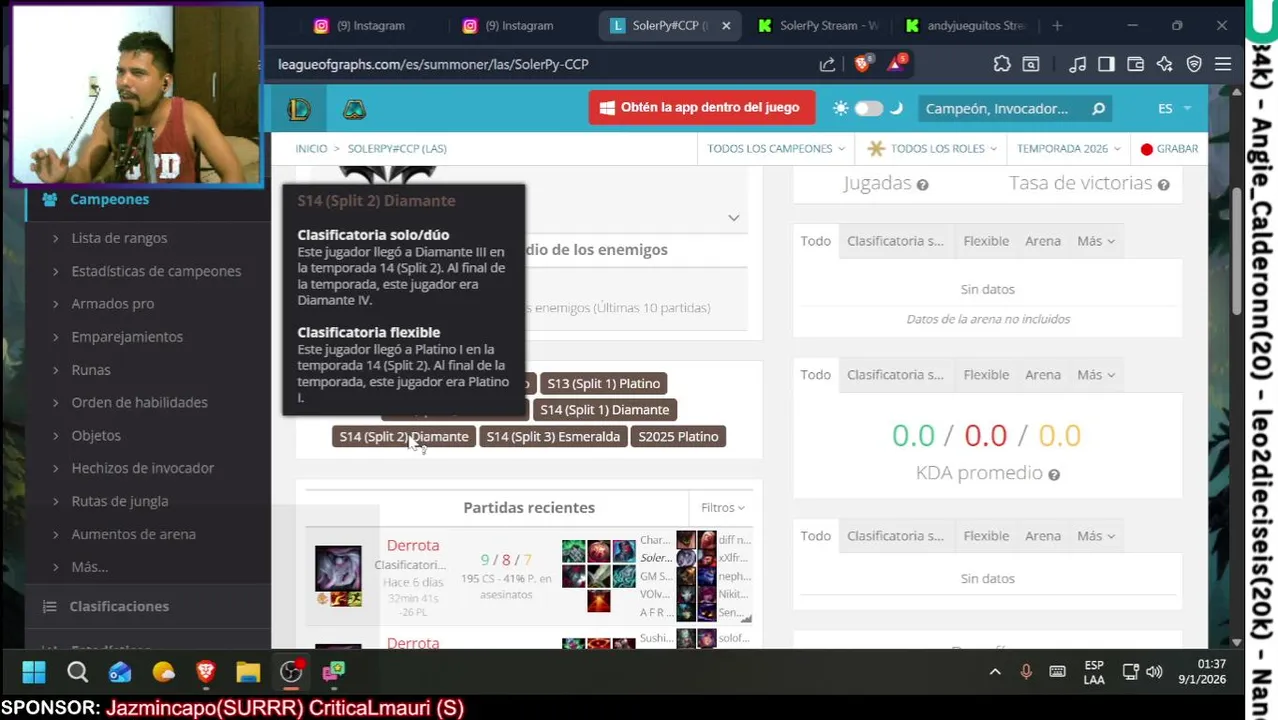This screenshot has height=720, width=1278.
Task: Open the browser hamburger menu
Action: [1222, 64]
